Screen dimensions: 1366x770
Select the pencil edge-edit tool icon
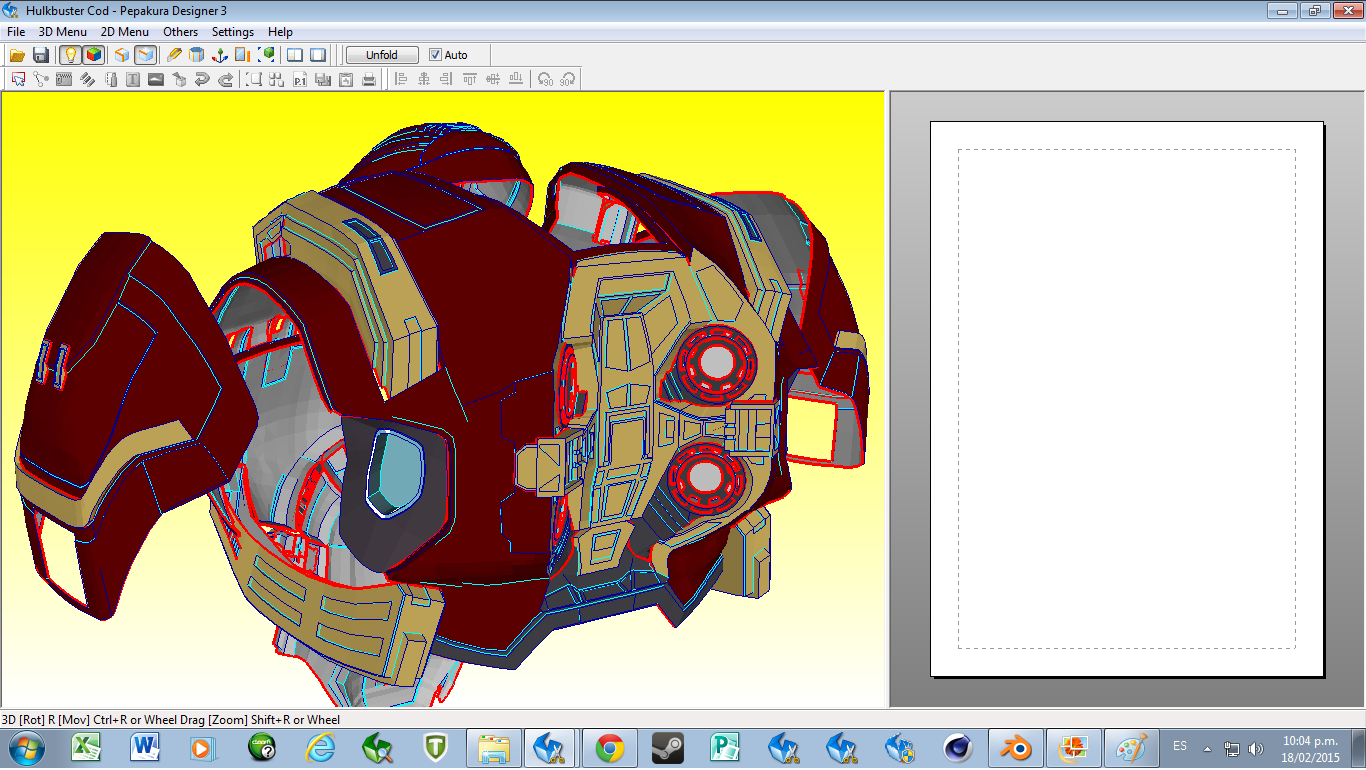pos(174,55)
